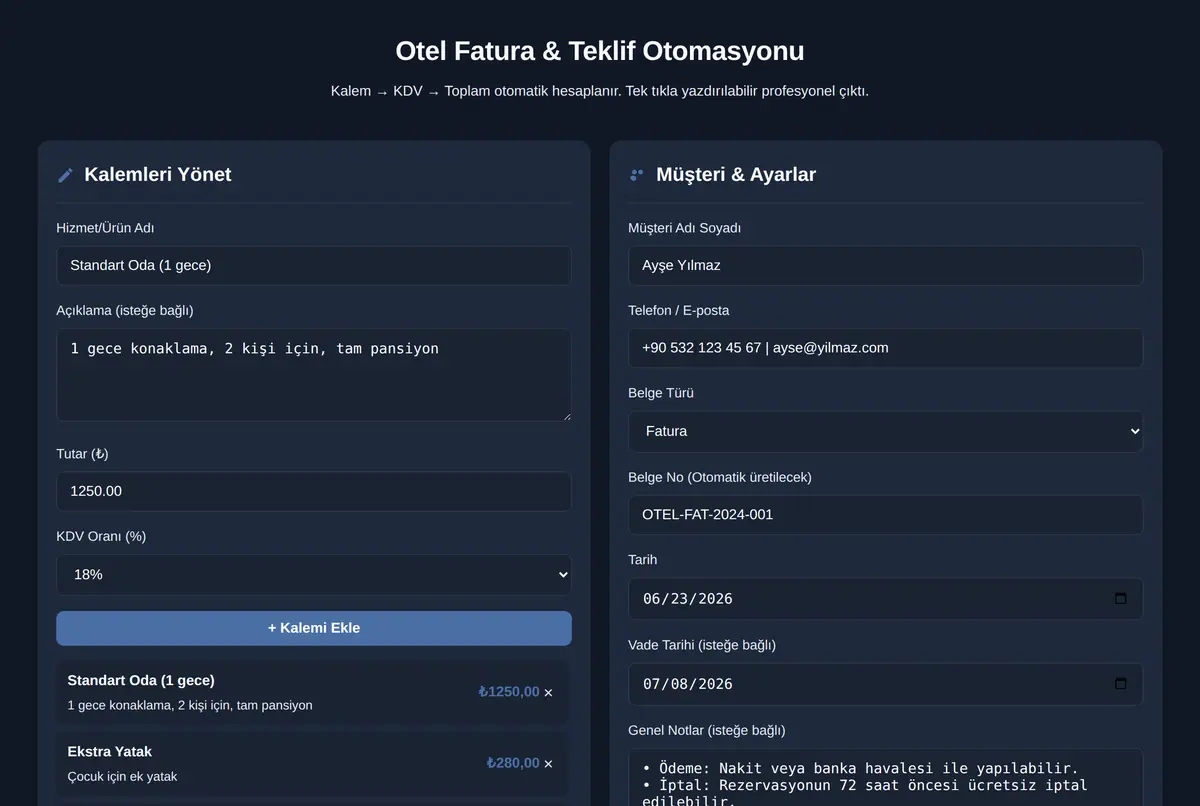Click the Kalem → KDV → Toplam subtitle text

(x=600, y=91)
